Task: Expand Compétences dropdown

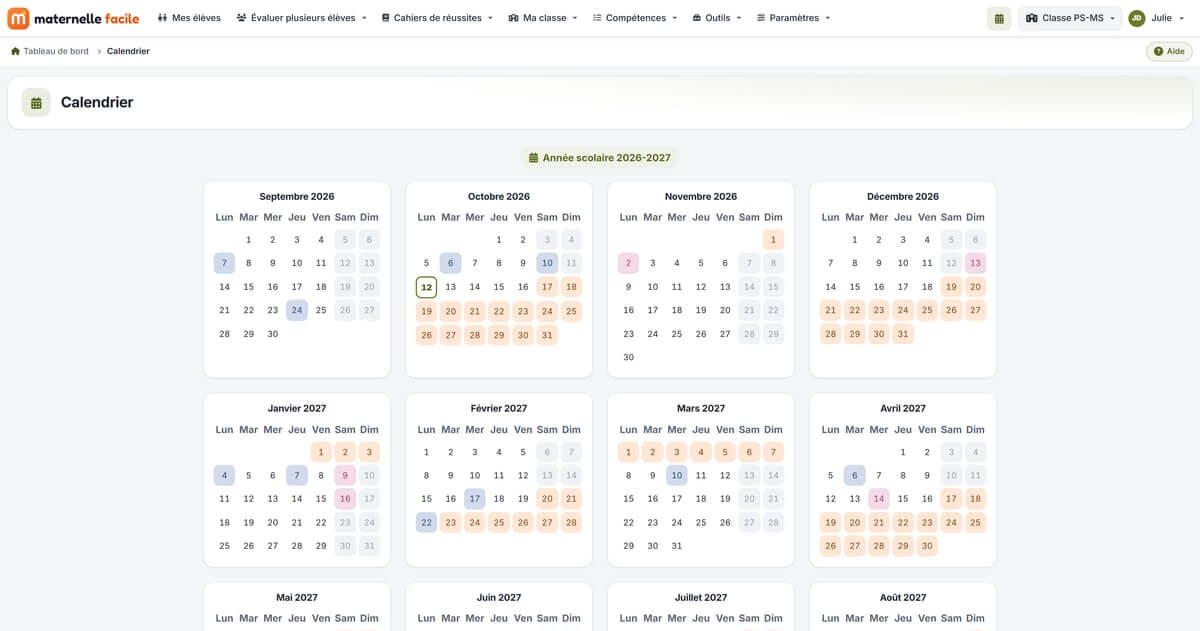Action: 635,18
